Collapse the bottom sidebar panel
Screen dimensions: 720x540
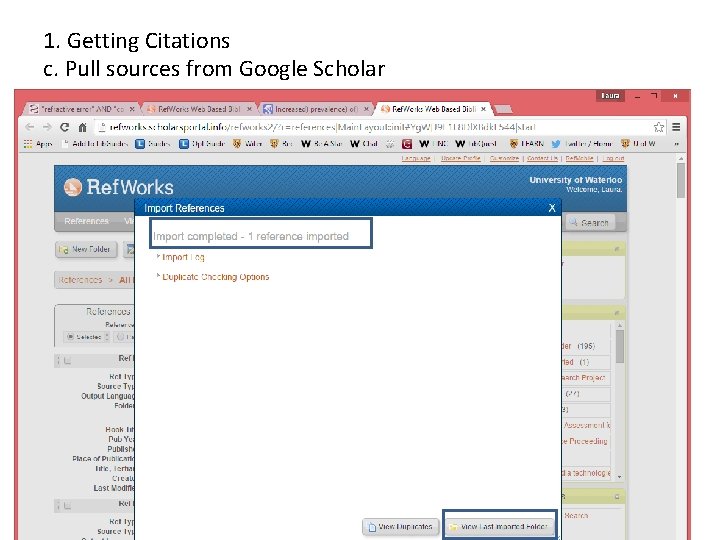point(617,497)
